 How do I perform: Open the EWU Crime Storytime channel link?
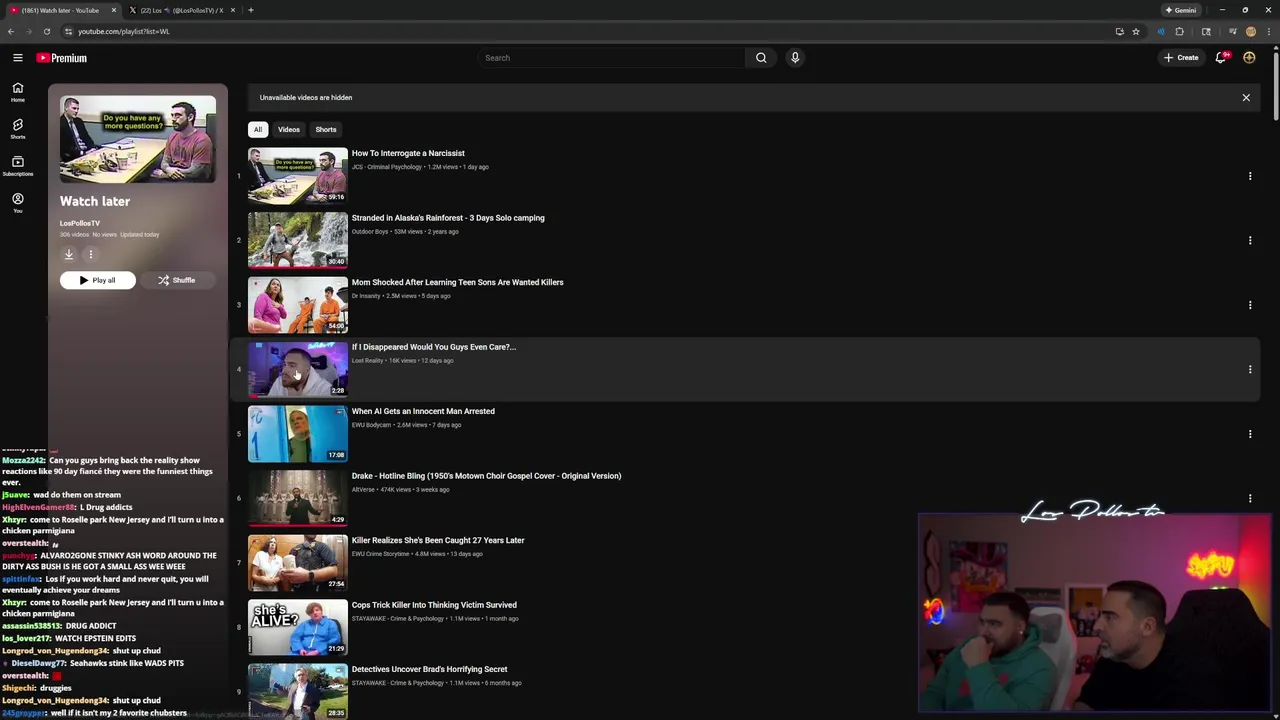click(381, 554)
